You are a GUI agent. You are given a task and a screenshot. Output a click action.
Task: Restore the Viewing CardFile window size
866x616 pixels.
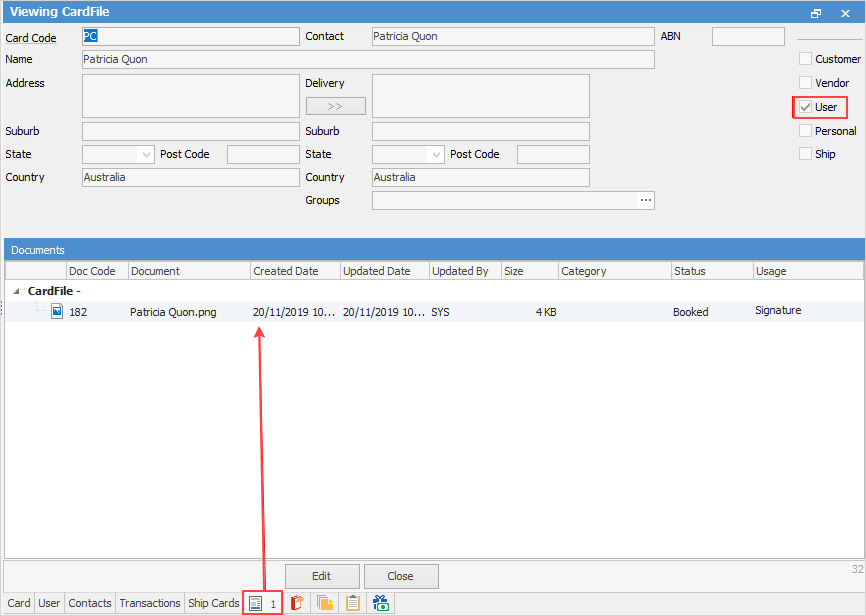coord(816,13)
